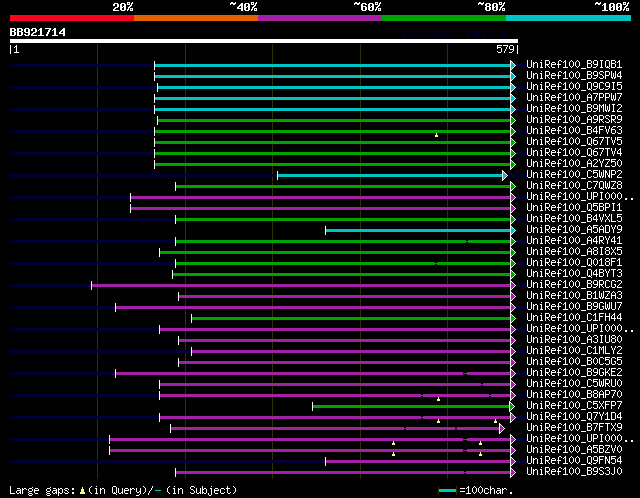Click the white query sequence bar

coord(264,41)
